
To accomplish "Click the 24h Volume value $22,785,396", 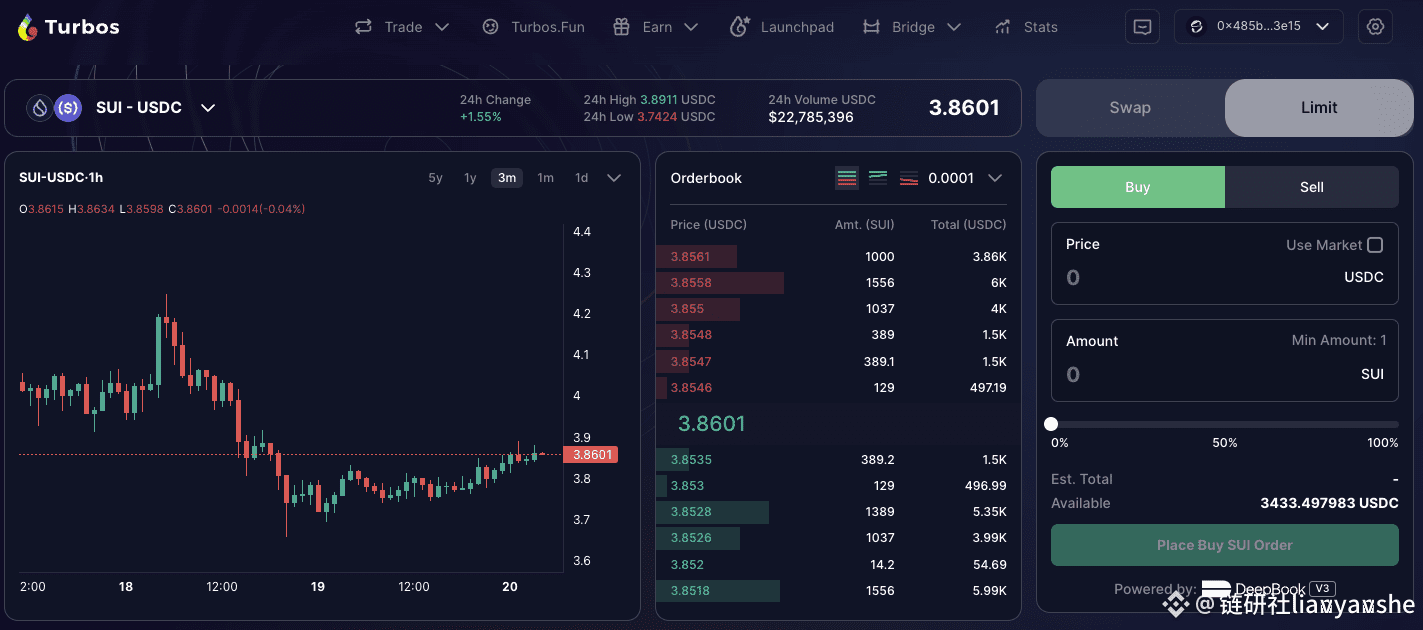I will pyautogui.click(x=811, y=117).
